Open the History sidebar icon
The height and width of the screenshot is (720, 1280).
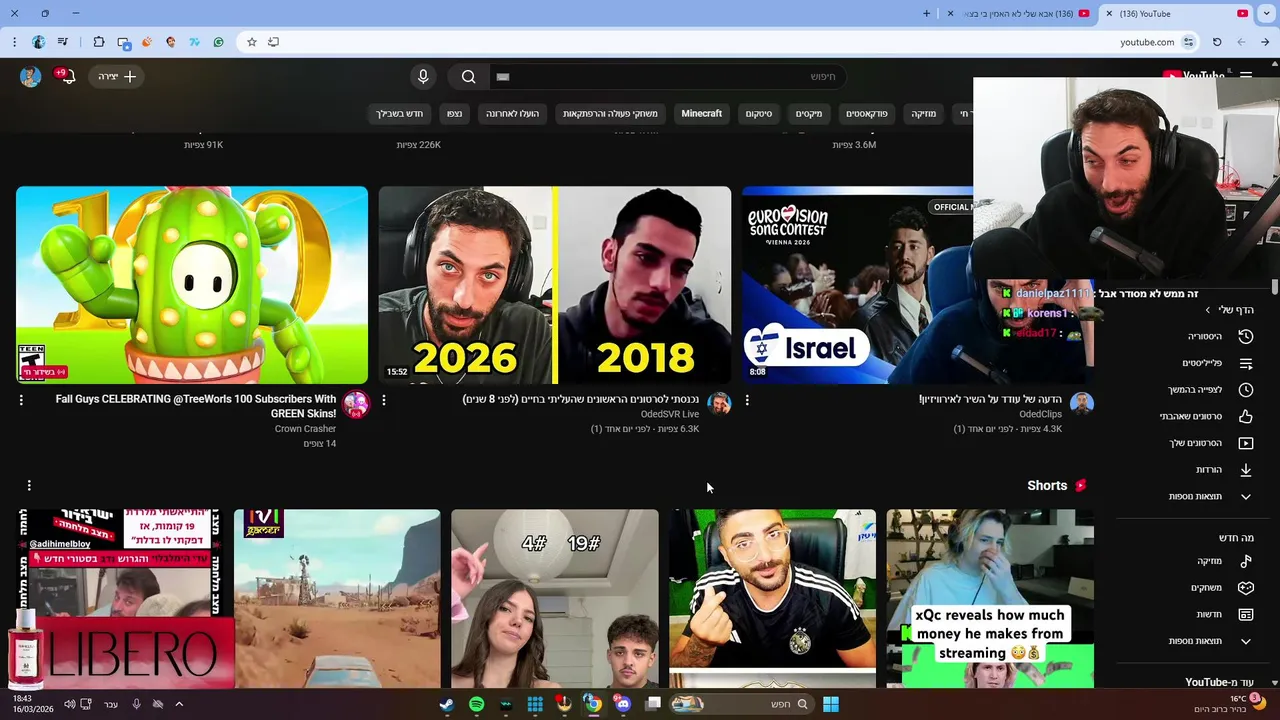pos(1246,336)
